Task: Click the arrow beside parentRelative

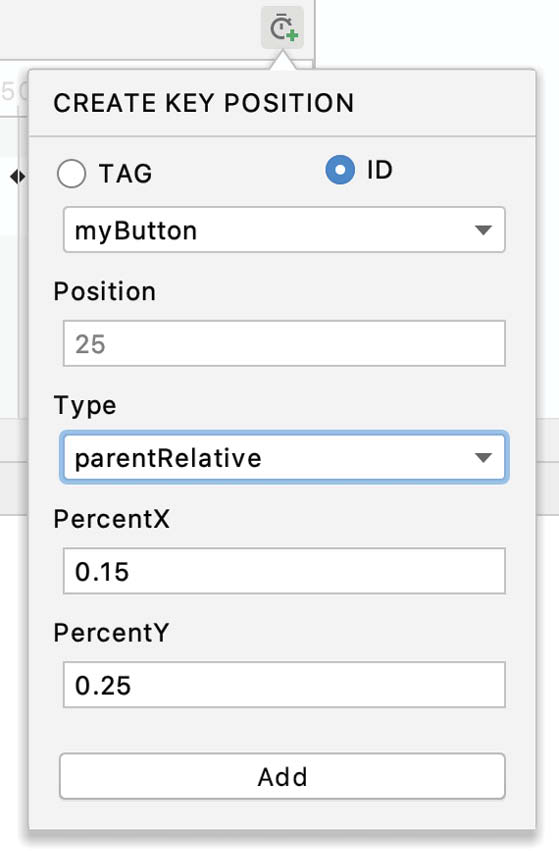Action: [x=483, y=458]
